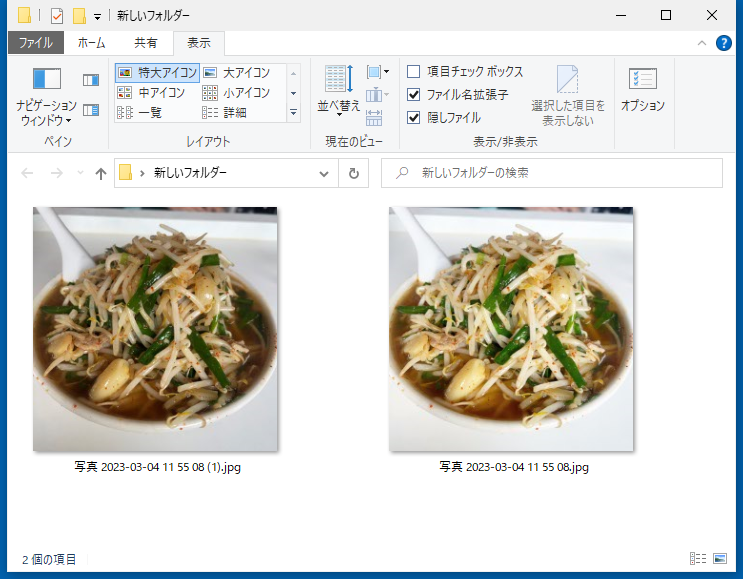The height and width of the screenshot is (579, 743).
Task: Toggle the preview pane icon
Action: coord(91,80)
